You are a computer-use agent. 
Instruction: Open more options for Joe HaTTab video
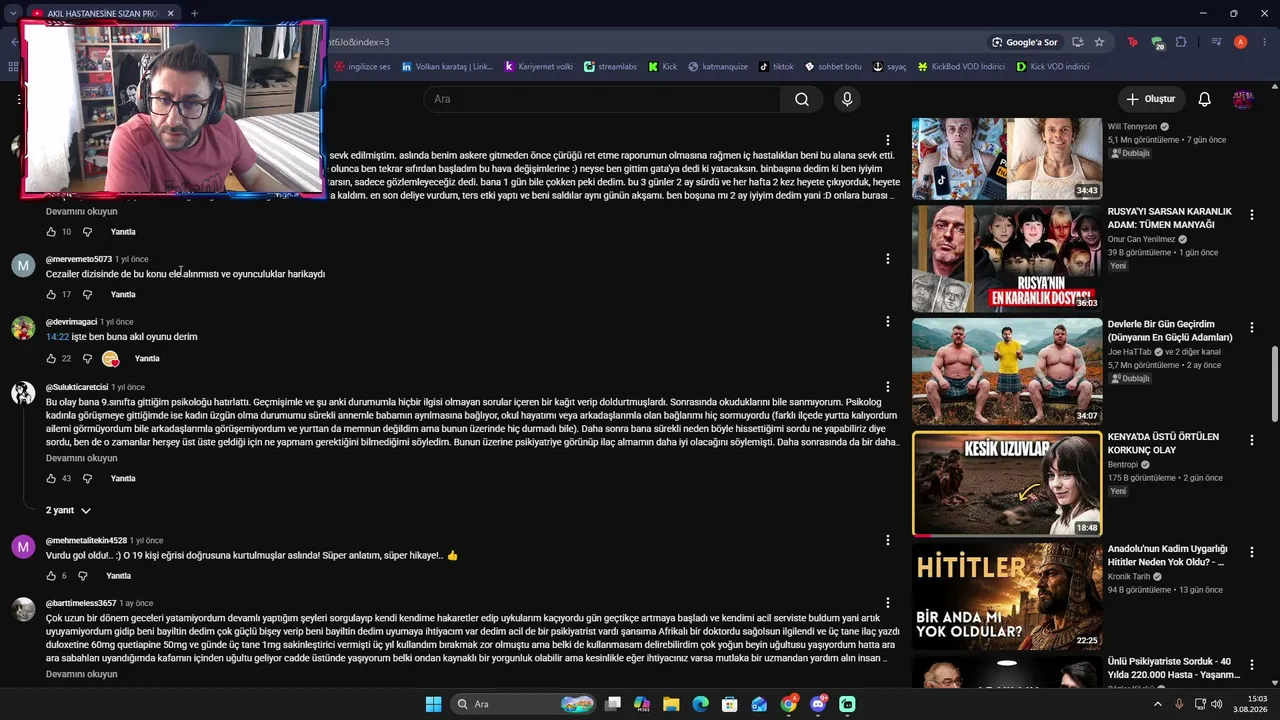(1251, 327)
